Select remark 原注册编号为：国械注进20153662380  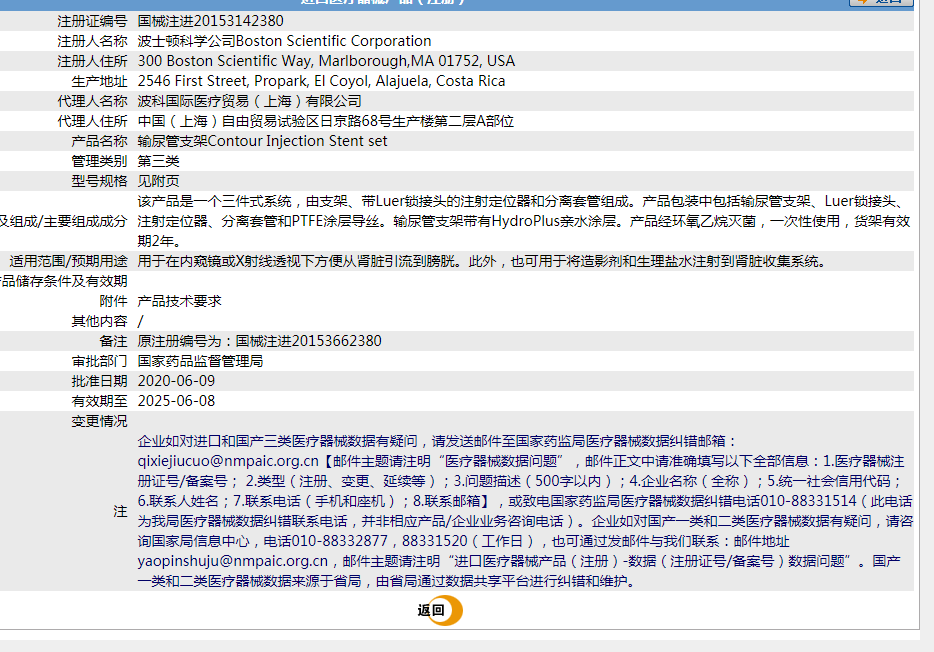tap(260, 341)
